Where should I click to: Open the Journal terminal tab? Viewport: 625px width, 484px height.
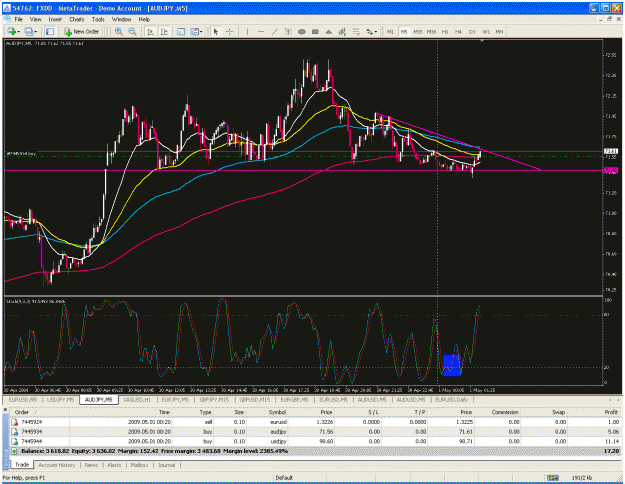[x=166, y=465]
